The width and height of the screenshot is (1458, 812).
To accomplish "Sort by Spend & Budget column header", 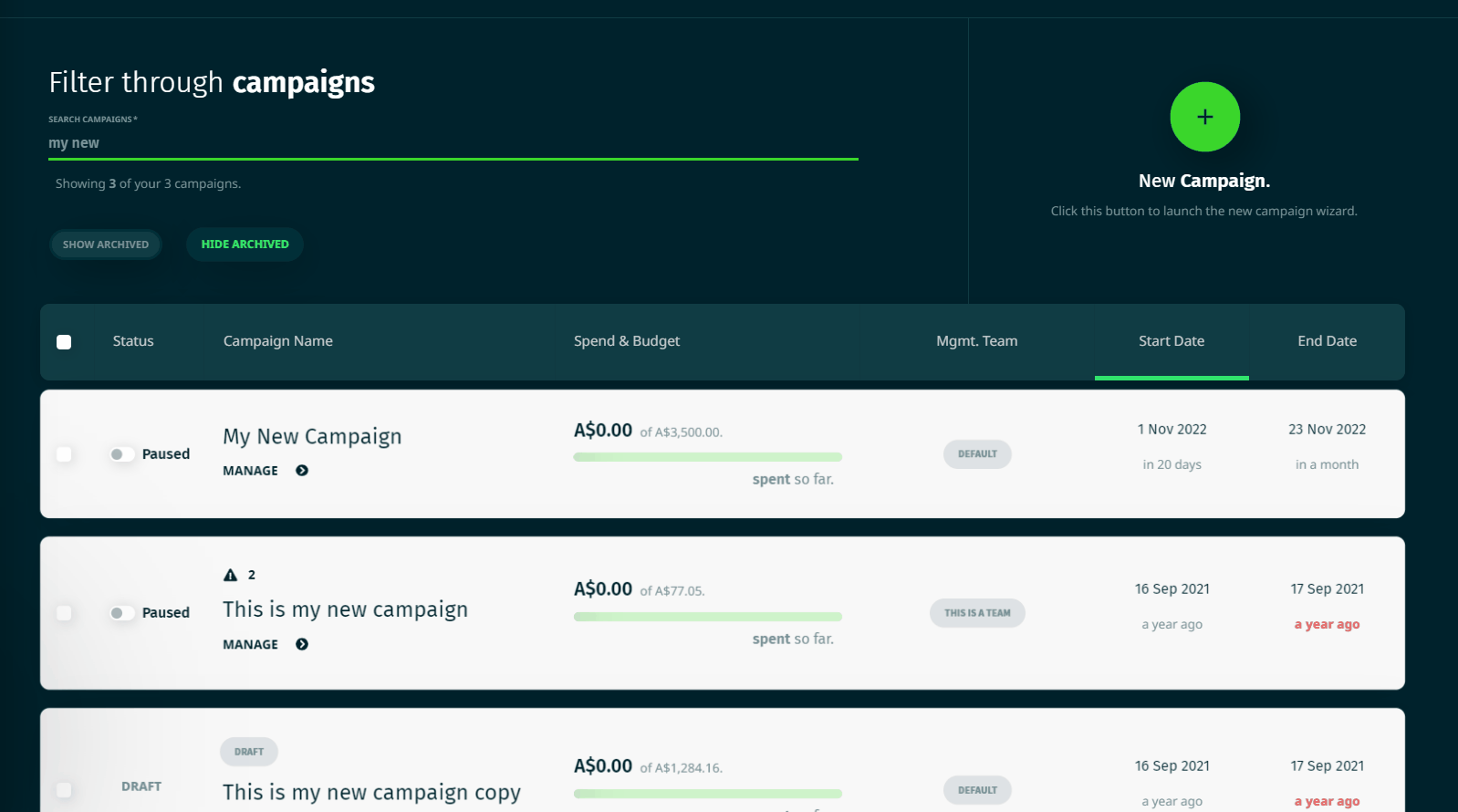I will click(x=627, y=341).
